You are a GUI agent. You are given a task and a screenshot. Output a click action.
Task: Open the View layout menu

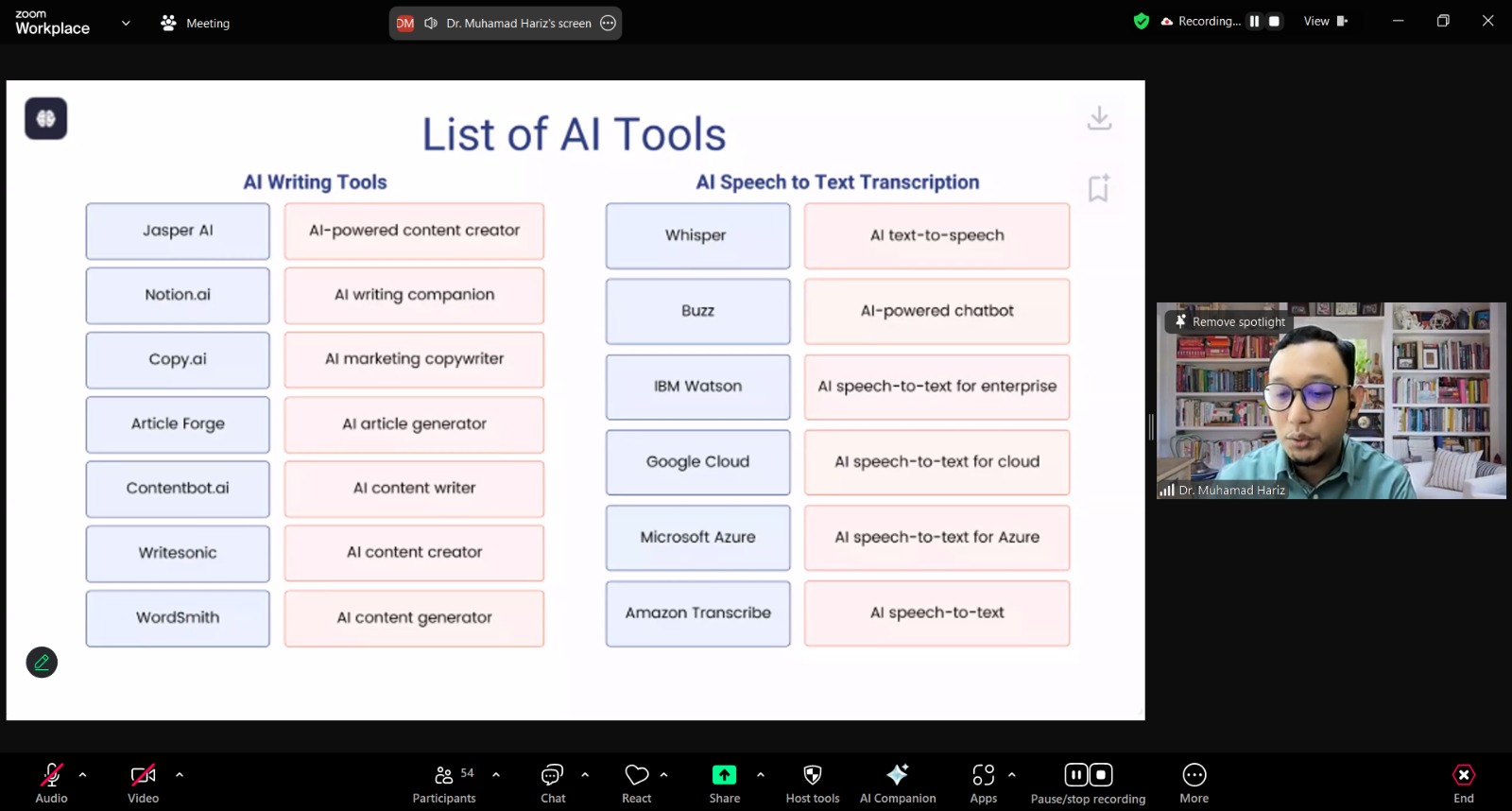[1326, 21]
